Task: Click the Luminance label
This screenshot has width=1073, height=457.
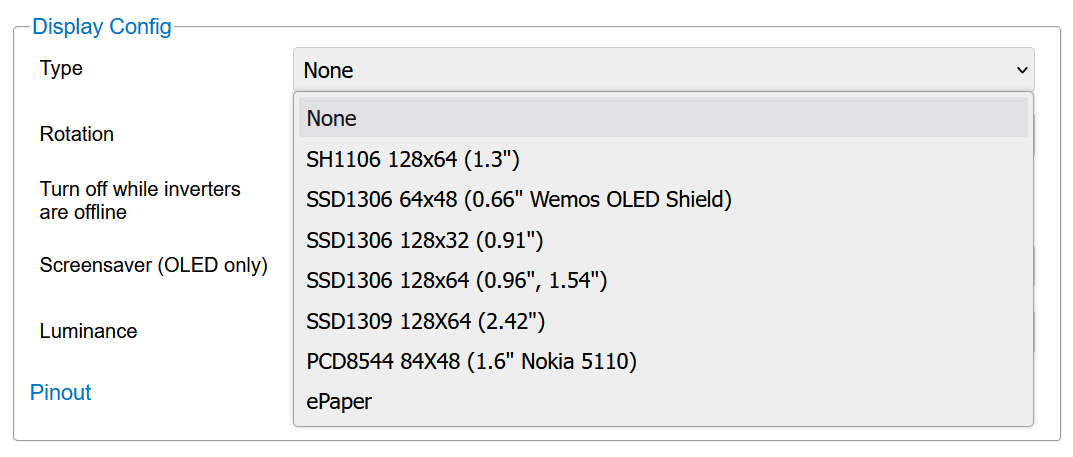Action: tap(88, 331)
